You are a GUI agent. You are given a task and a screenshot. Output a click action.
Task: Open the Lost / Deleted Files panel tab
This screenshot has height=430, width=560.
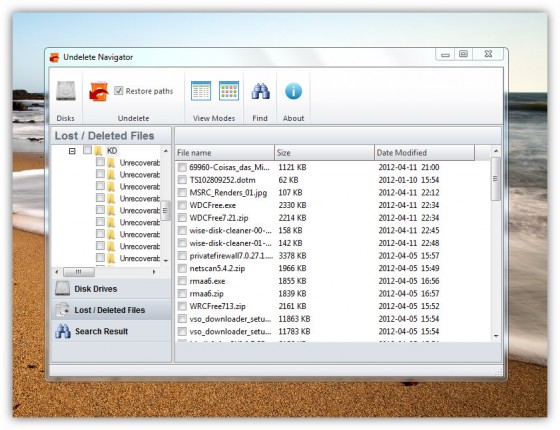tap(111, 310)
